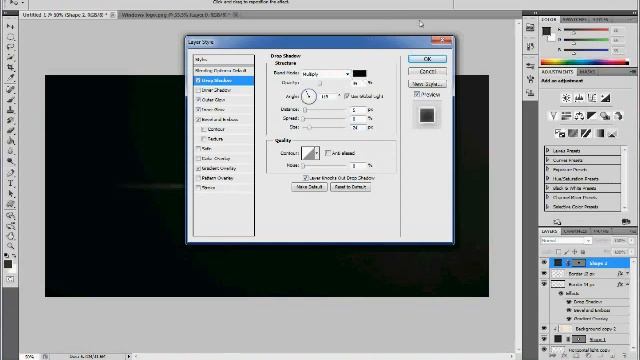
Task: Add a Photo Filter adjustment
Action: coord(605,116)
